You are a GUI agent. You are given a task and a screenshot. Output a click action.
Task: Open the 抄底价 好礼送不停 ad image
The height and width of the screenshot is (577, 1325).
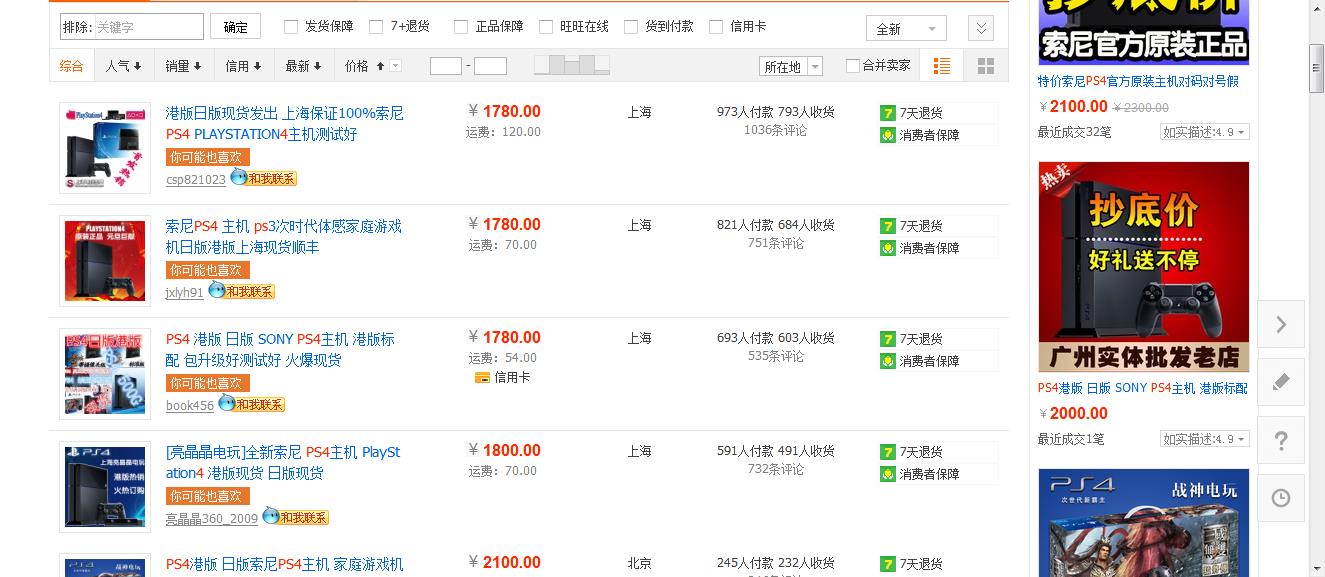point(1144,267)
